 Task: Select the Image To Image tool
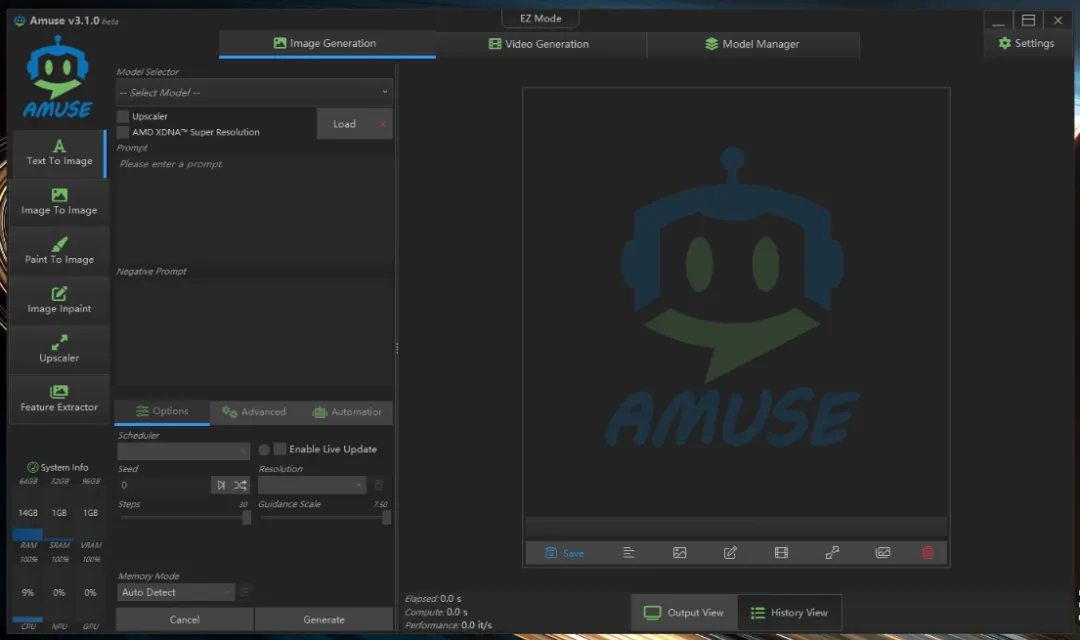[59, 202]
